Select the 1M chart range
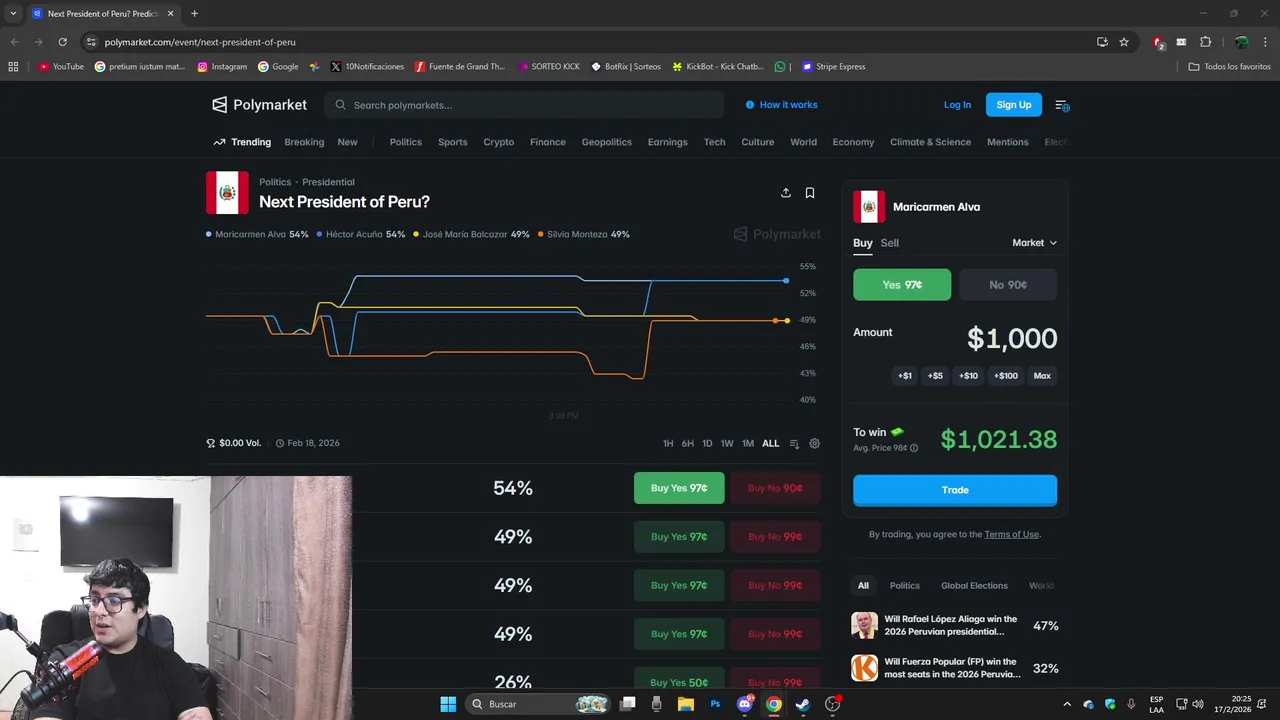 (748, 443)
